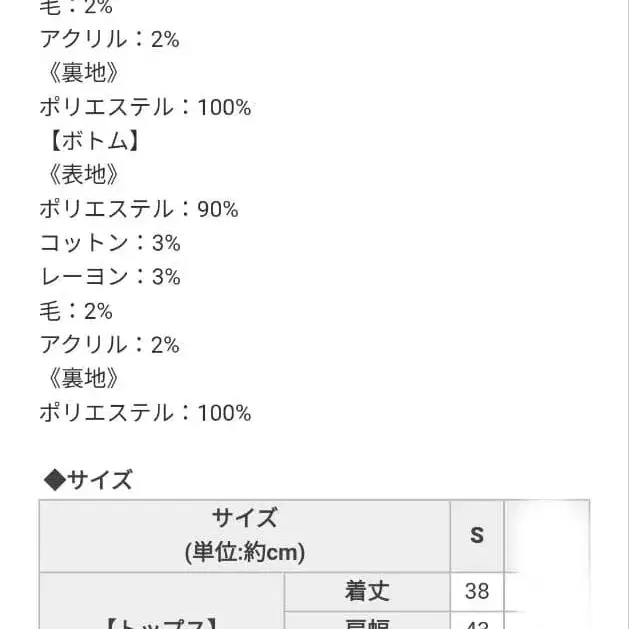Click the 38 value in the table

coord(477,591)
